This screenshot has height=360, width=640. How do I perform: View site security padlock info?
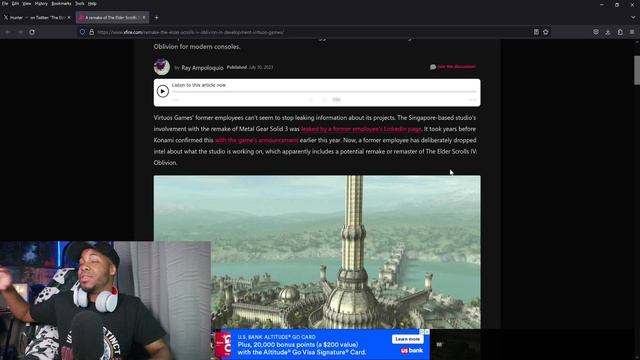click(x=92, y=32)
